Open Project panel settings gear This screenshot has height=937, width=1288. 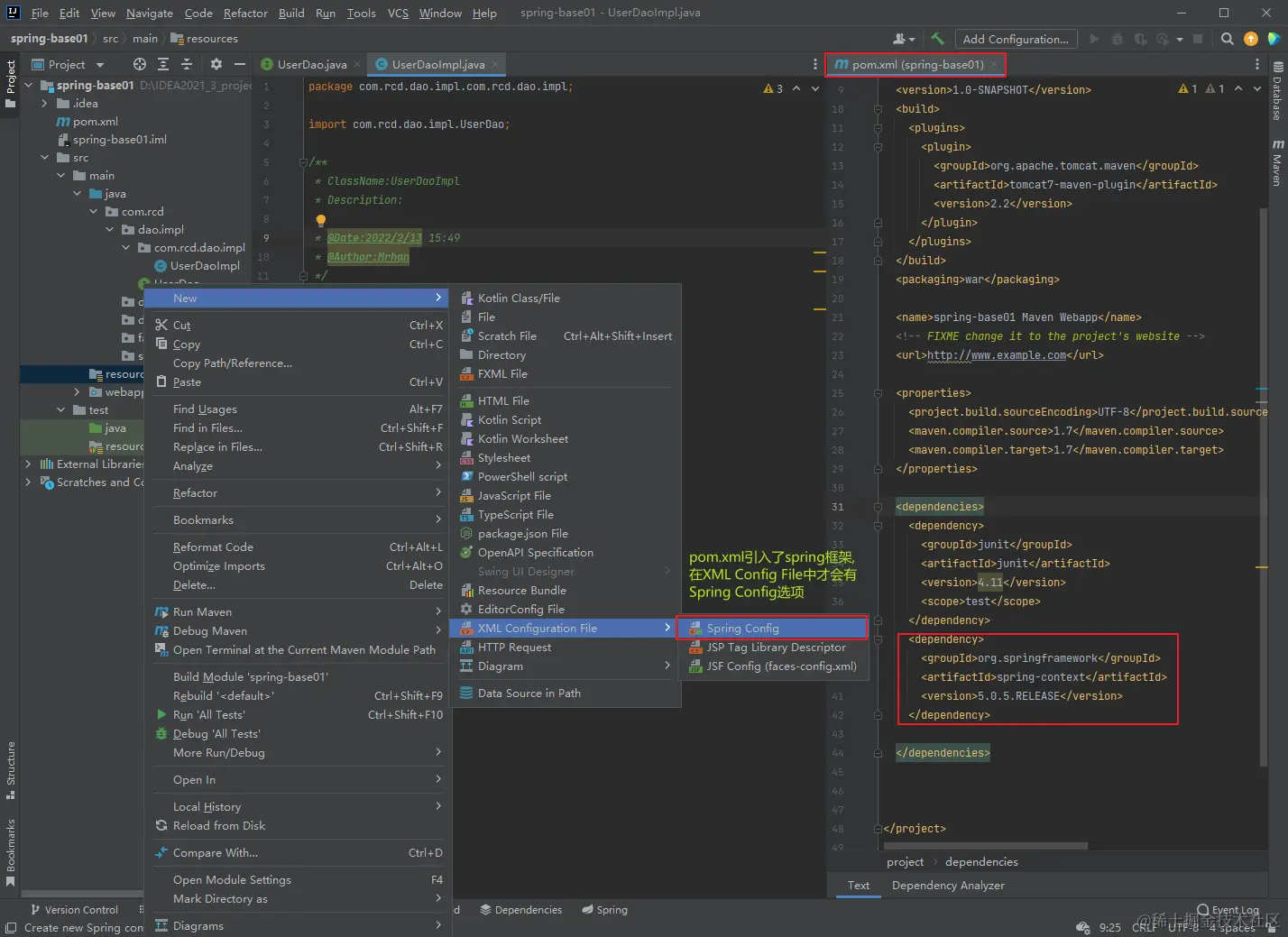(x=216, y=64)
